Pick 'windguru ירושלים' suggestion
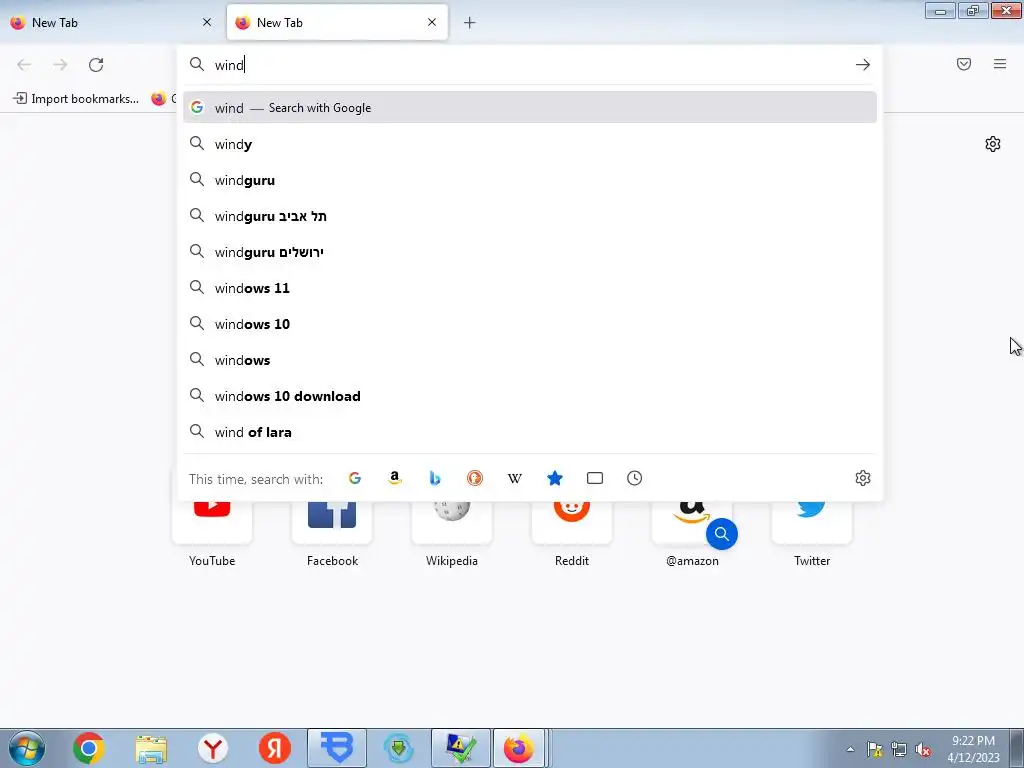1024x768 pixels. coord(530,251)
